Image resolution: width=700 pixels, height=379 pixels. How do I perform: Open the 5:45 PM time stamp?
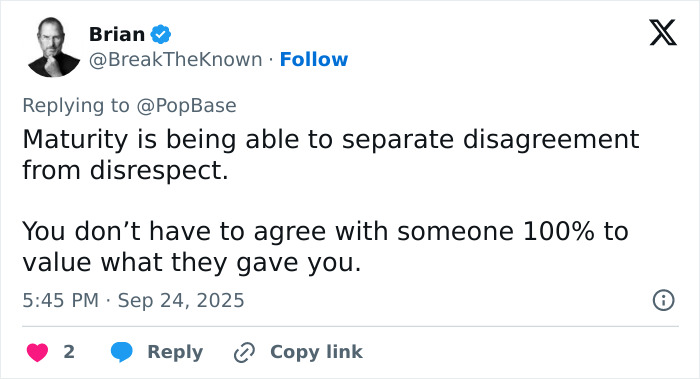[x=61, y=300]
